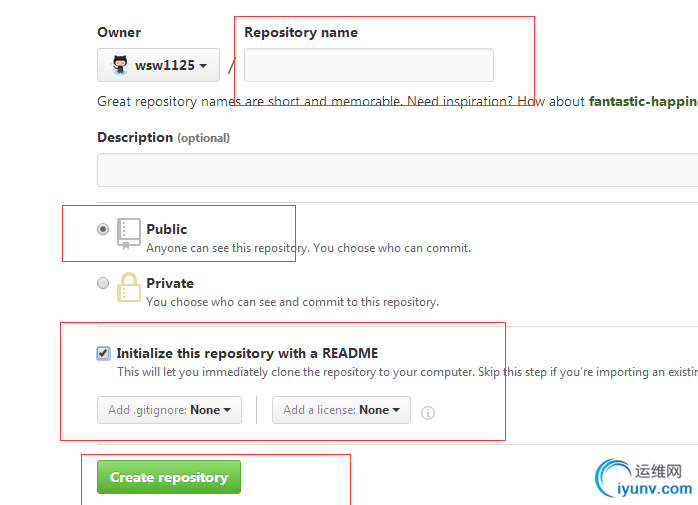The image size is (698, 505).
Task: Select the Private radio button
Action: (103, 283)
